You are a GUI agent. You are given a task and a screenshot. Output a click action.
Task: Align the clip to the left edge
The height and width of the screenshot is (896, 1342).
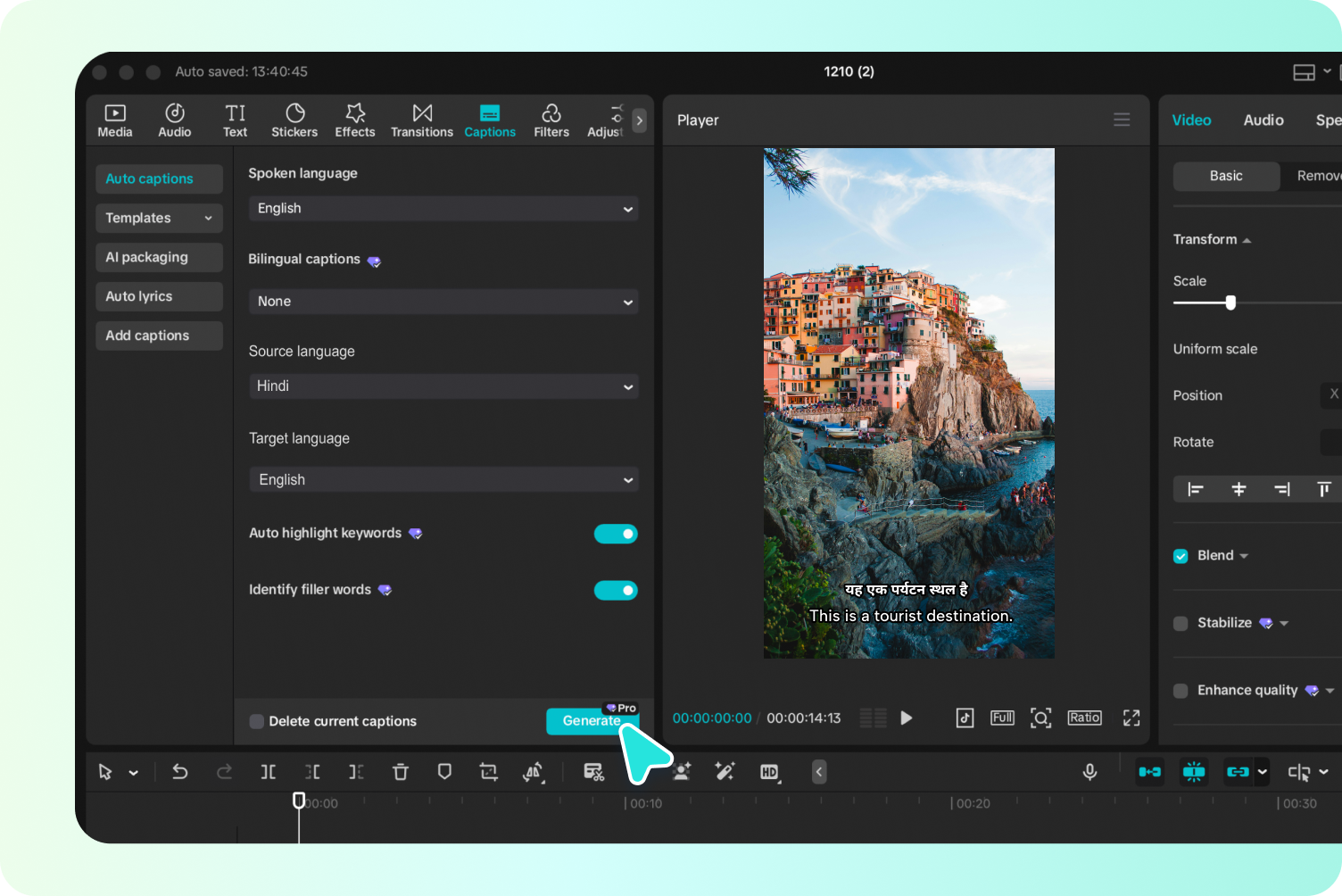(x=1196, y=489)
